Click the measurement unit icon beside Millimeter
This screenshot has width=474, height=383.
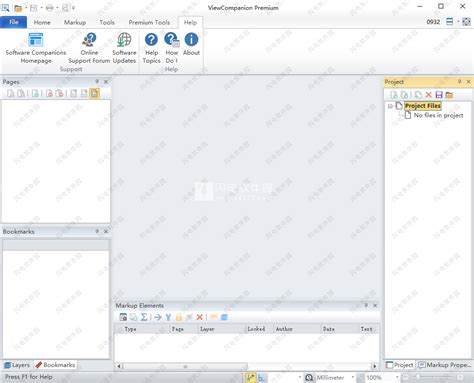[309, 377]
